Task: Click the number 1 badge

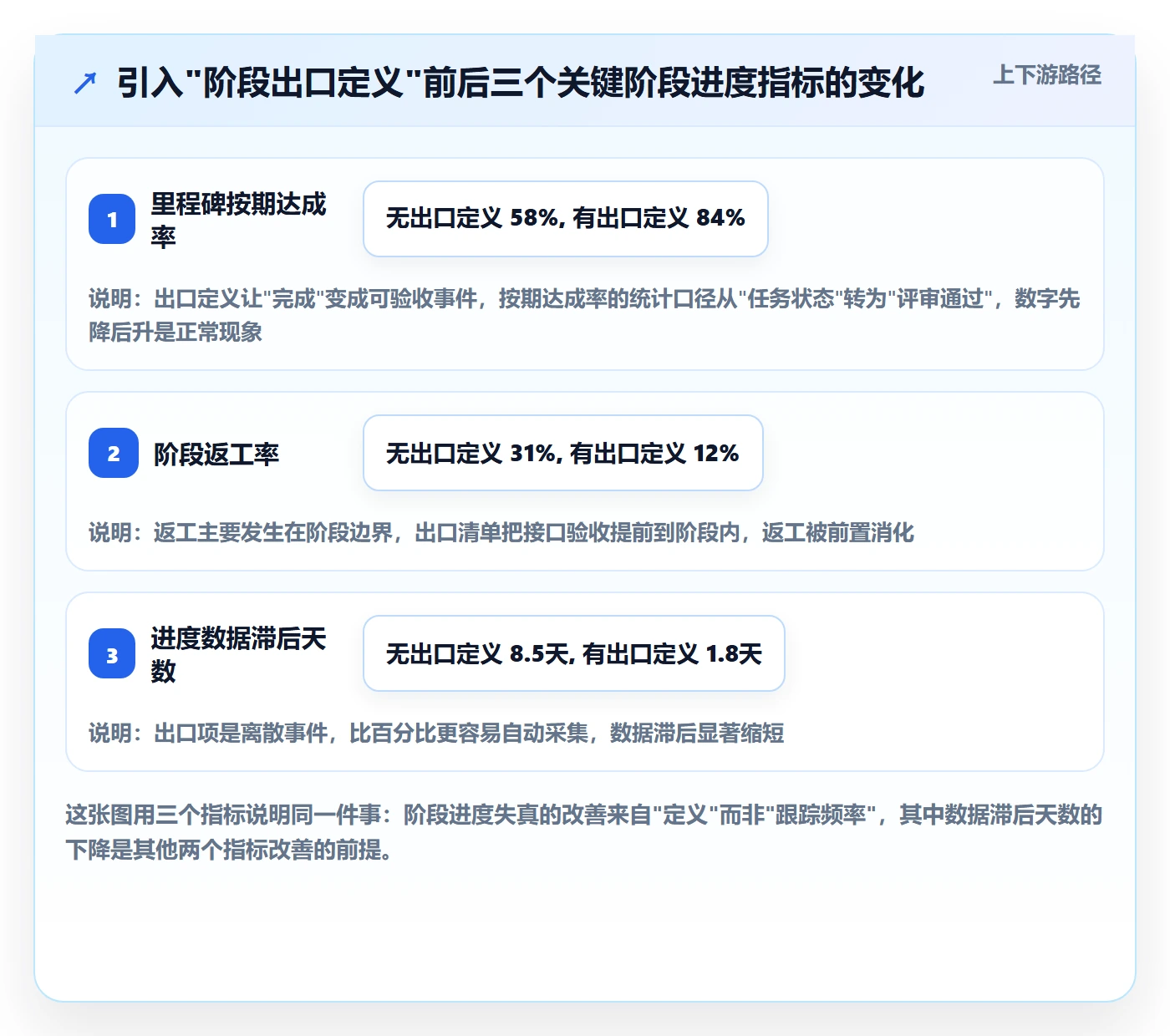Action: click(112, 219)
